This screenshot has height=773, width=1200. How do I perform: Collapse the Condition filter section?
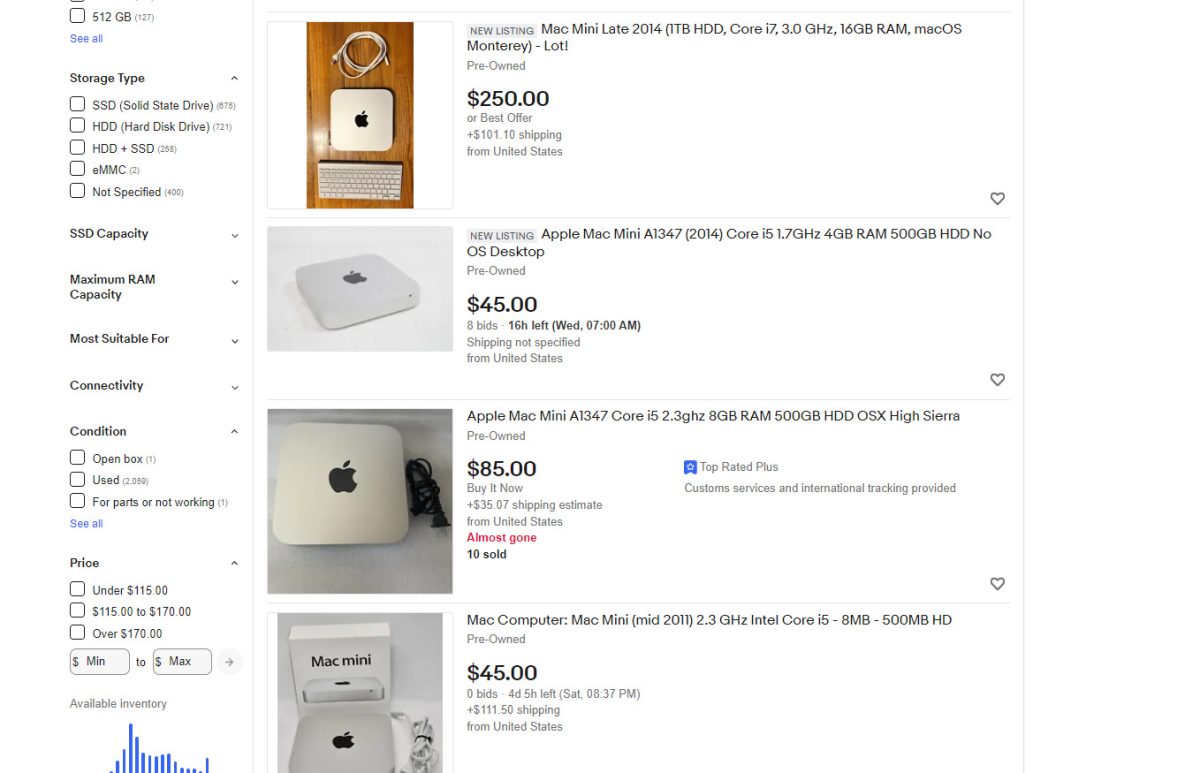pyautogui.click(x=234, y=432)
